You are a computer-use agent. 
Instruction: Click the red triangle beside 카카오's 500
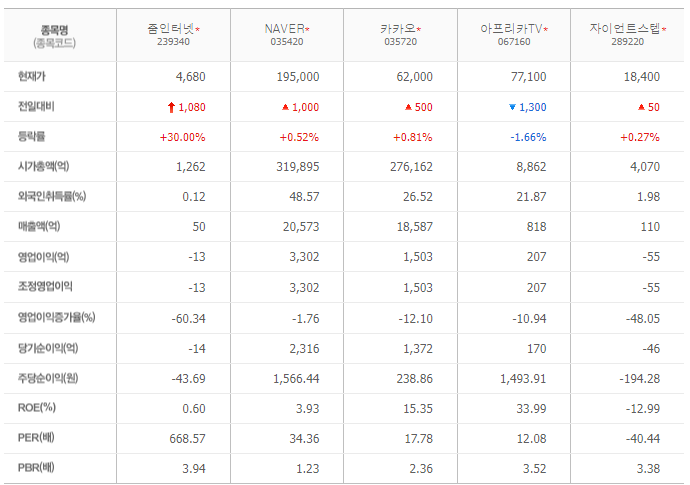[x=408, y=107]
